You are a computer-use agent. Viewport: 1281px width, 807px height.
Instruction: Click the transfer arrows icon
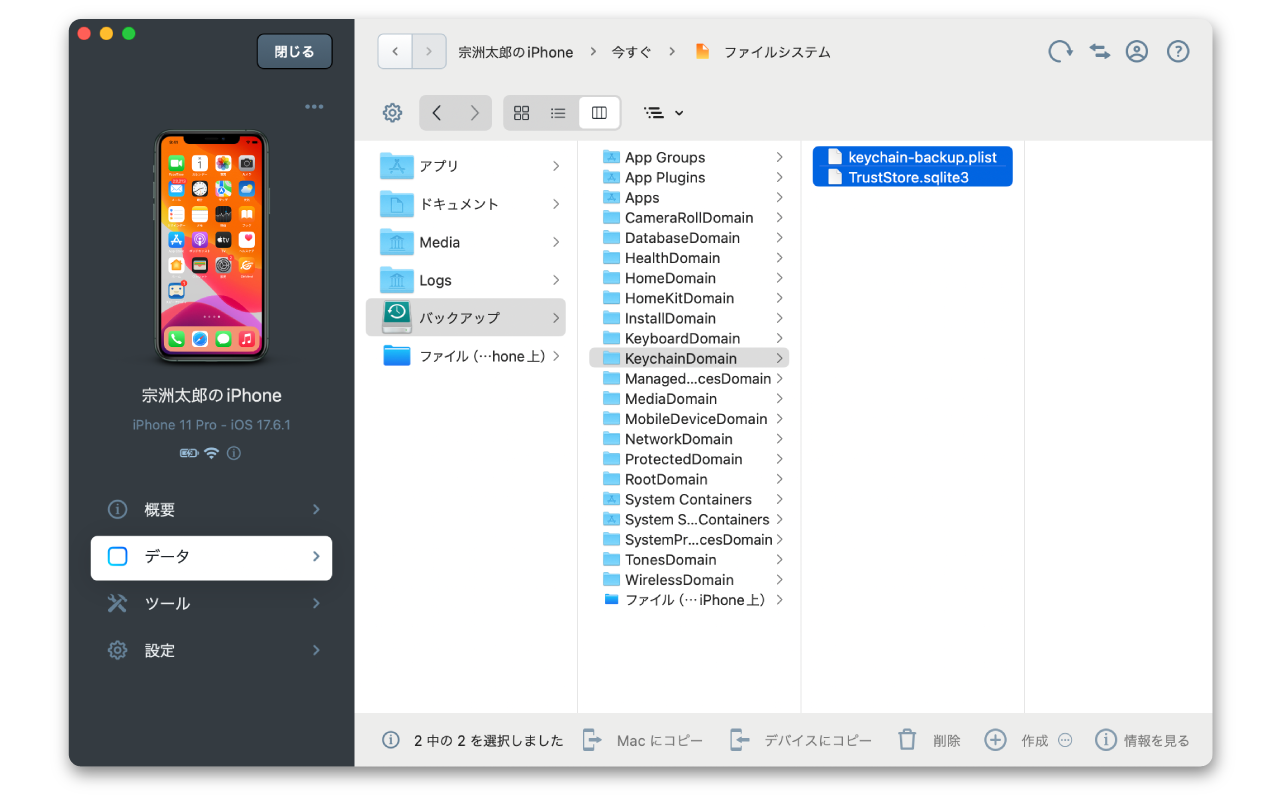[1100, 52]
